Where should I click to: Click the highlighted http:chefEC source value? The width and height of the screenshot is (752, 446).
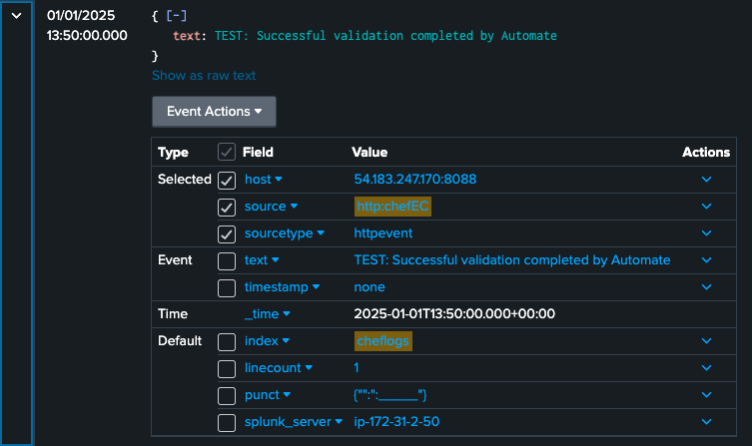point(393,207)
